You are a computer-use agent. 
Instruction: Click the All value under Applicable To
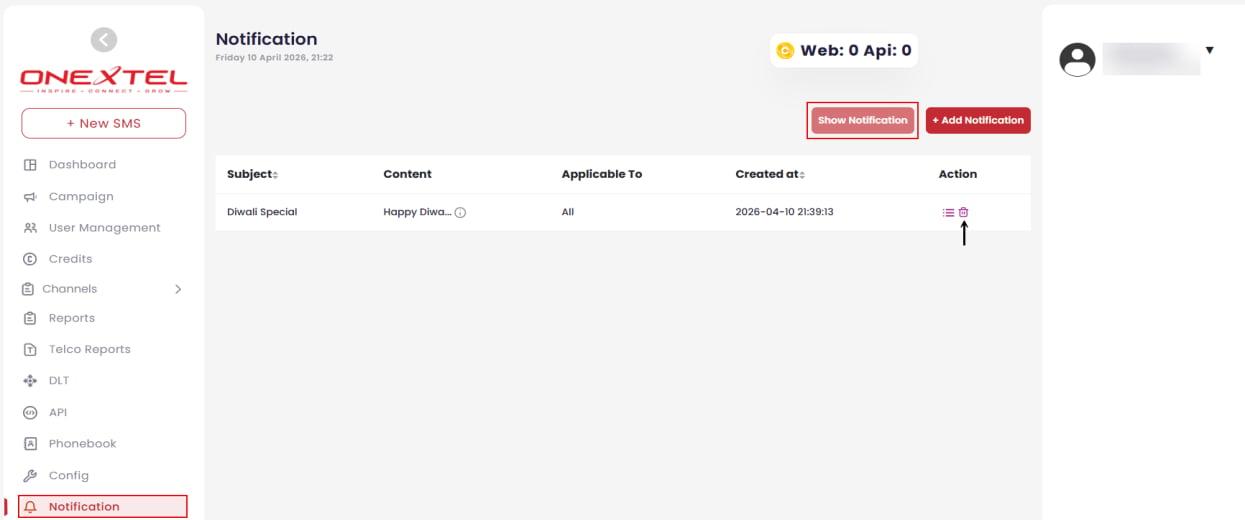click(568, 212)
